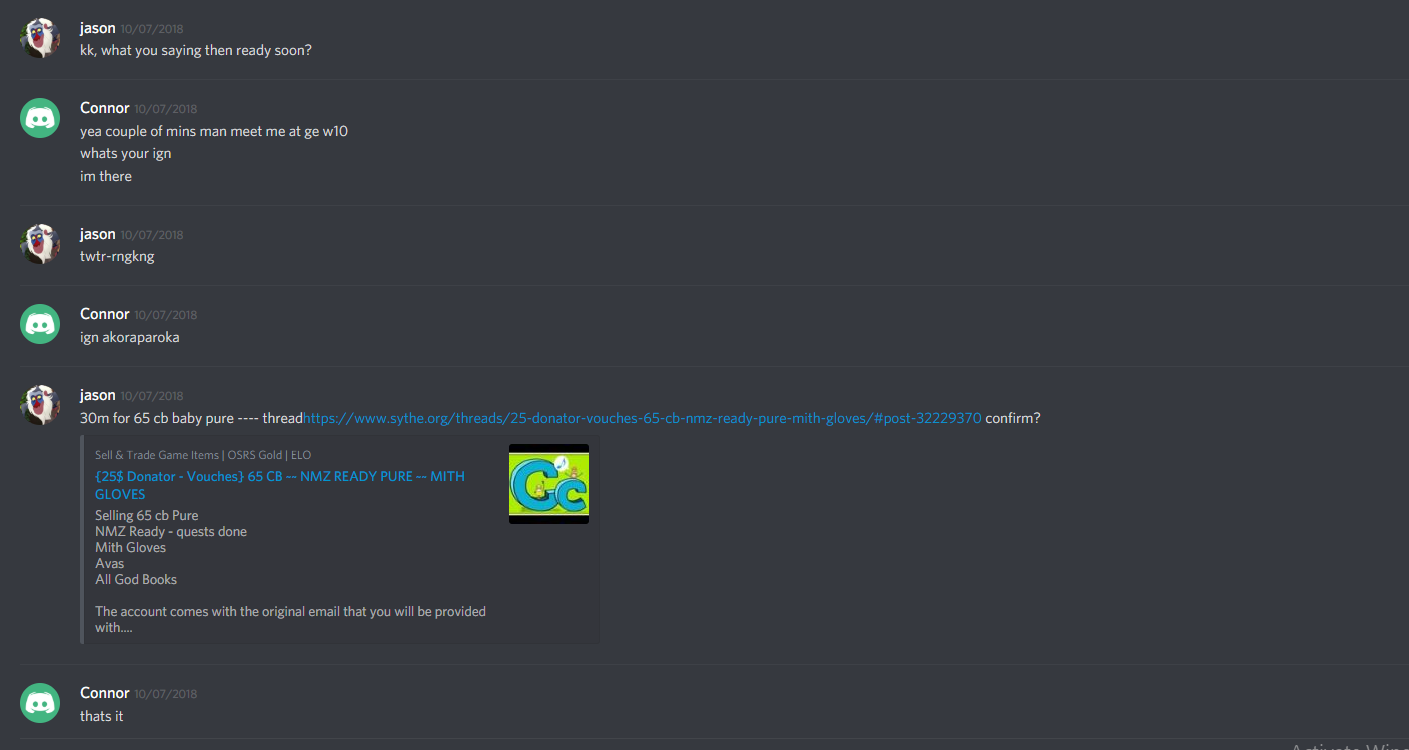Click the 'Cc' embed thumbnail image
This screenshot has height=750, width=1409.
549,484
